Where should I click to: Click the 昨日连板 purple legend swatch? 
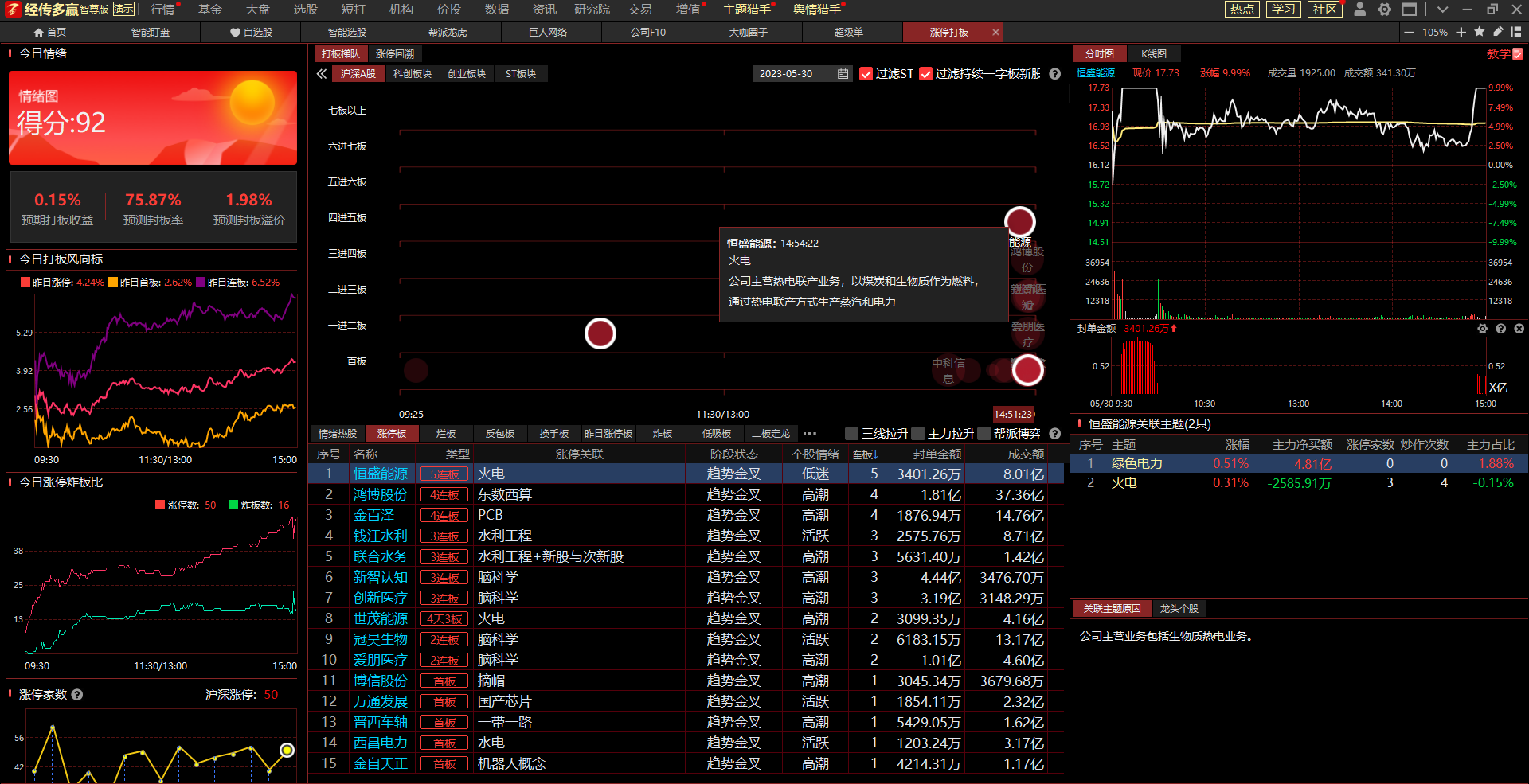coord(201,283)
